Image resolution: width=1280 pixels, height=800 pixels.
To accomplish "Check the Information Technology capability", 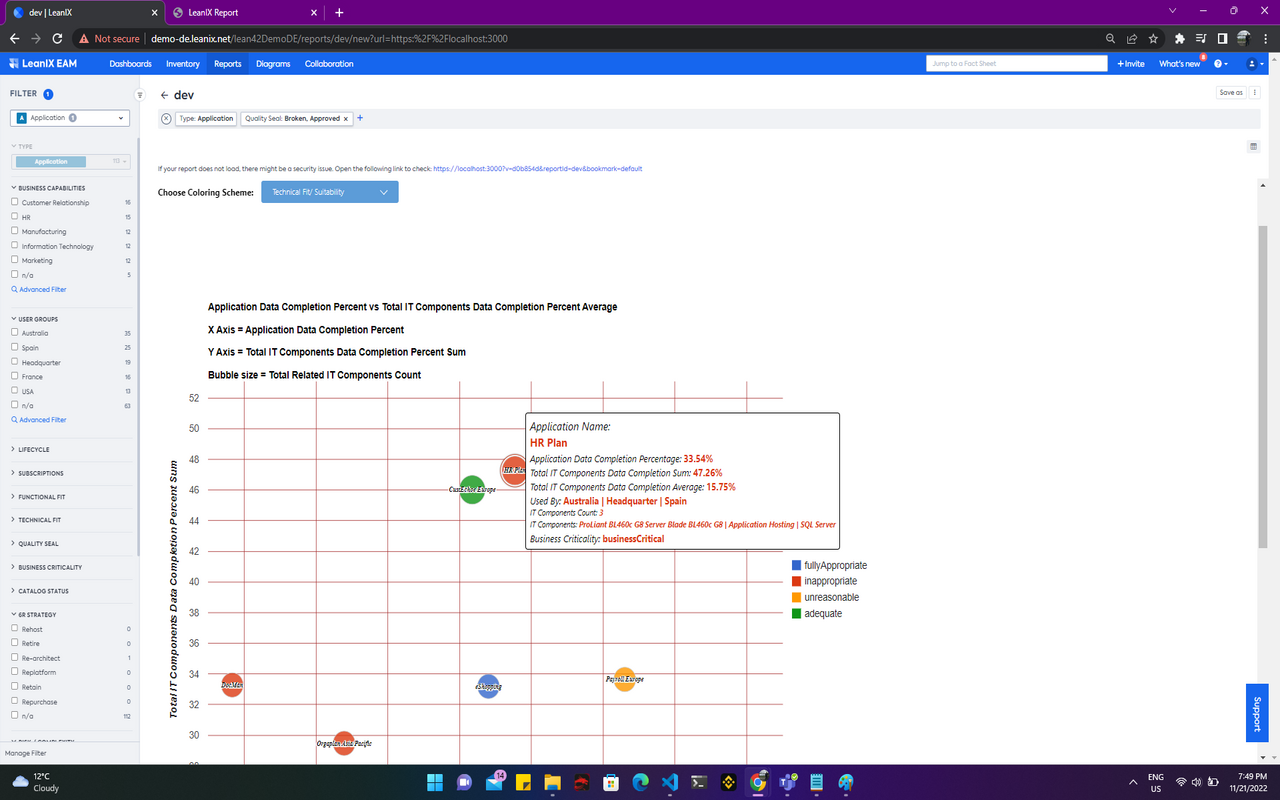I will pos(14,246).
